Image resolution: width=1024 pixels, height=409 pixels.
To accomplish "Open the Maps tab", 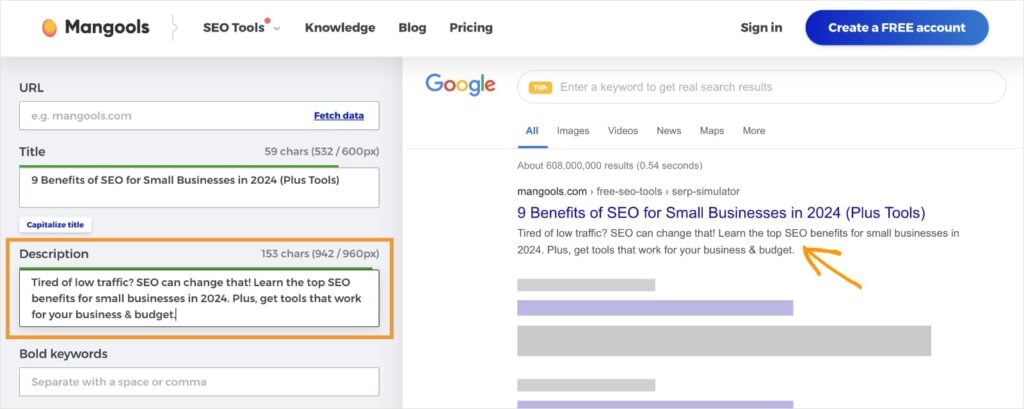I will [x=712, y=131].
